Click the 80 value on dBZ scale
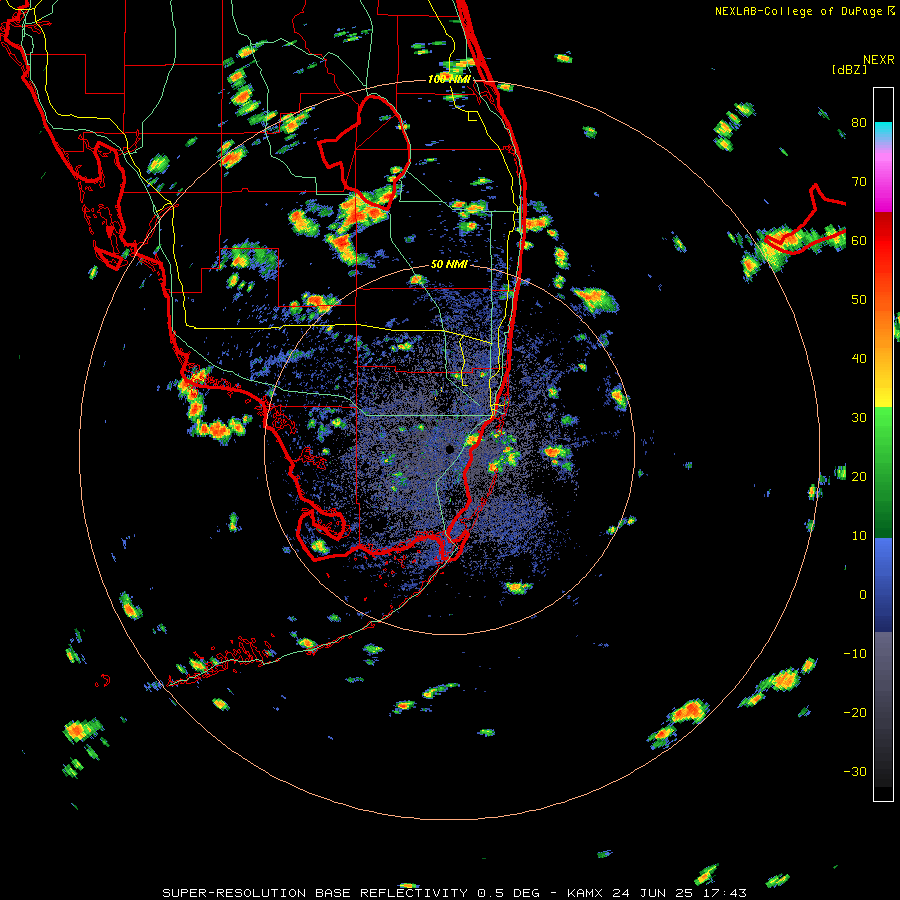 coord(859,123)
